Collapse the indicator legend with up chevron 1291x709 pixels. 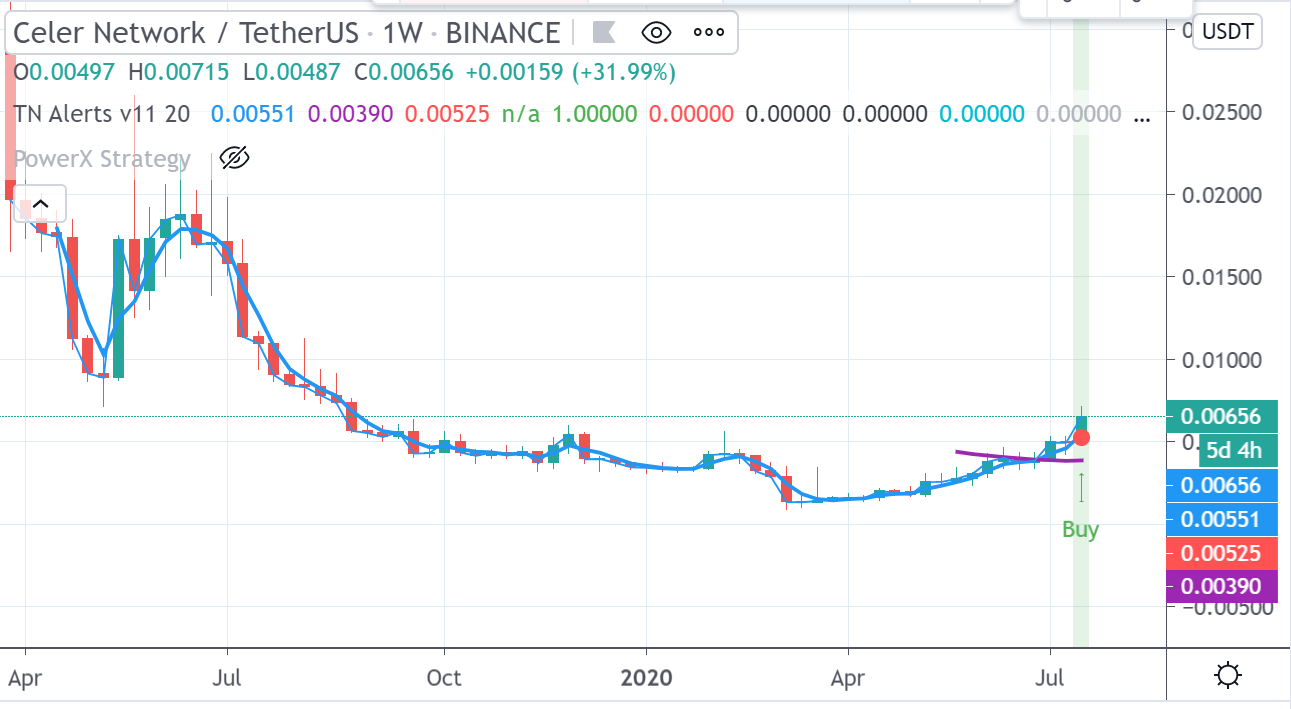click(x=39, y=205)
